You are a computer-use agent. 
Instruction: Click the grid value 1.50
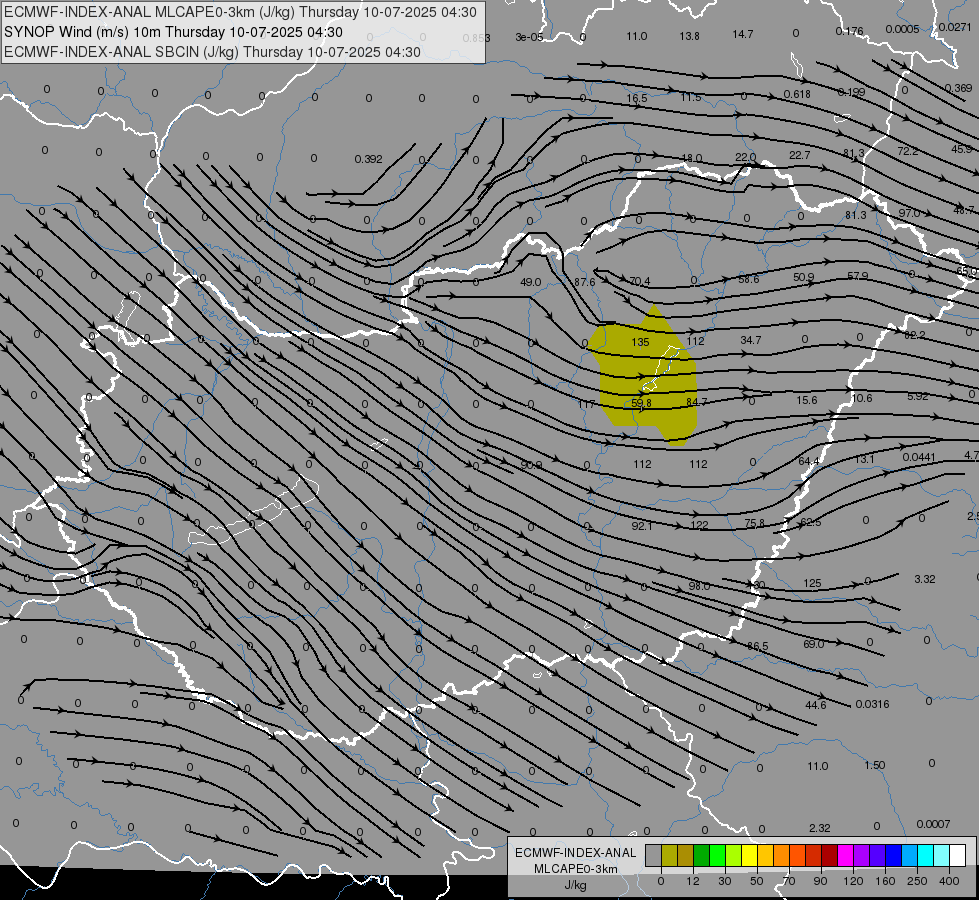click(875, 765)
